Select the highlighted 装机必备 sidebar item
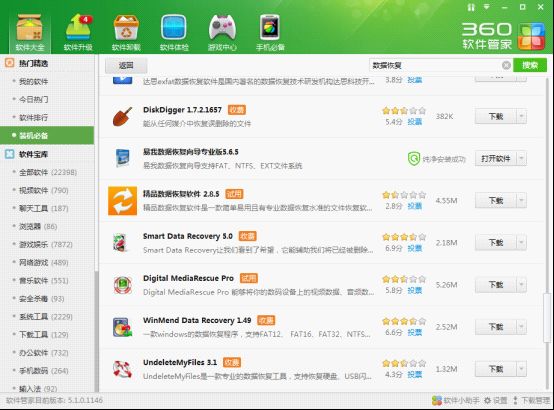Image resolution: width=554 pixels, height=410 pixels. click(x=47, y=135)
